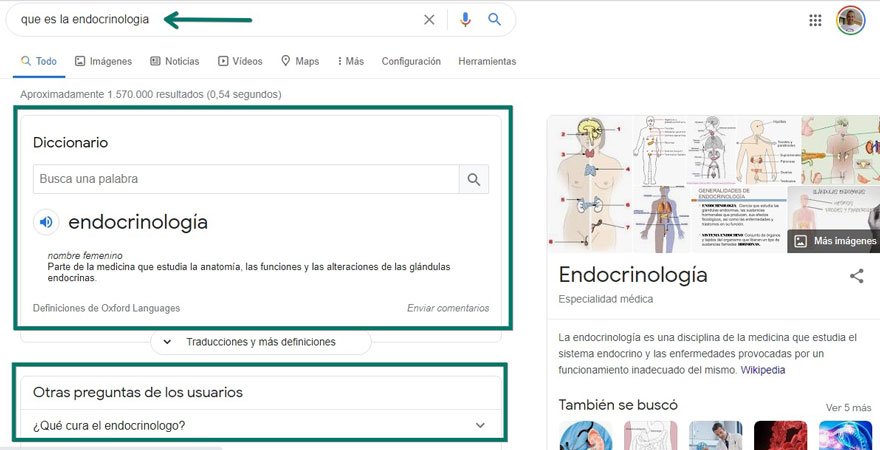Click the 'Especialidad médica' subtitle
The width and height of the screenshot is (880, 450).
(x=606, y=299)
